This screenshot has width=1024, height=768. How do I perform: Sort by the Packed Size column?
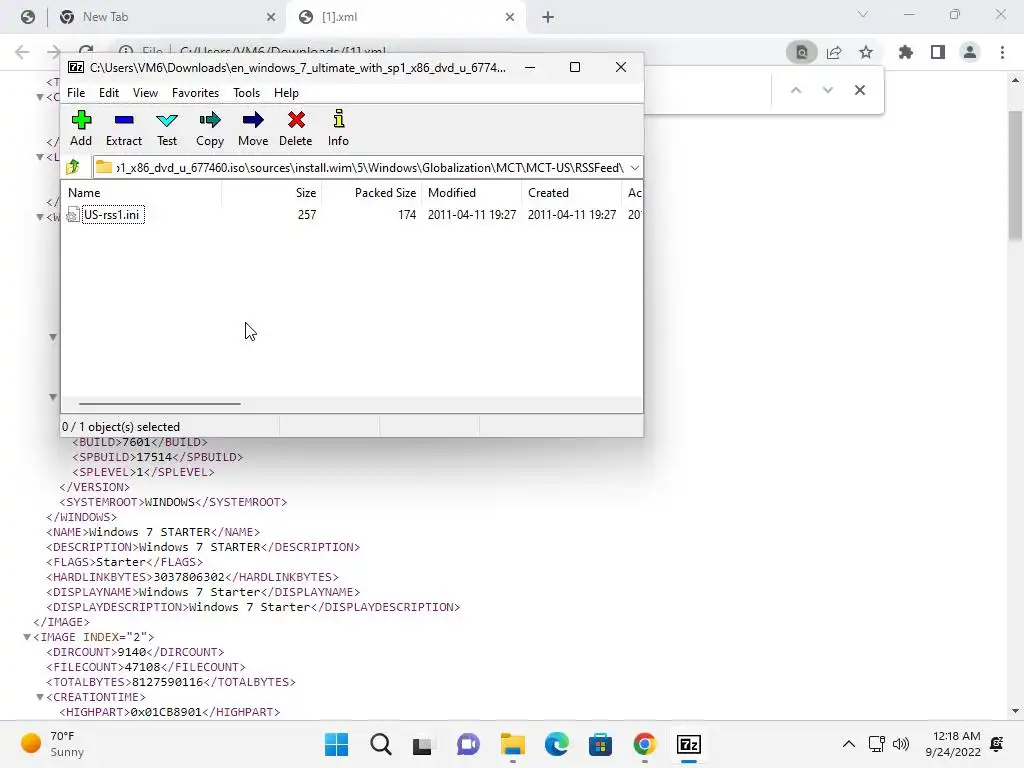click(385, 193)
